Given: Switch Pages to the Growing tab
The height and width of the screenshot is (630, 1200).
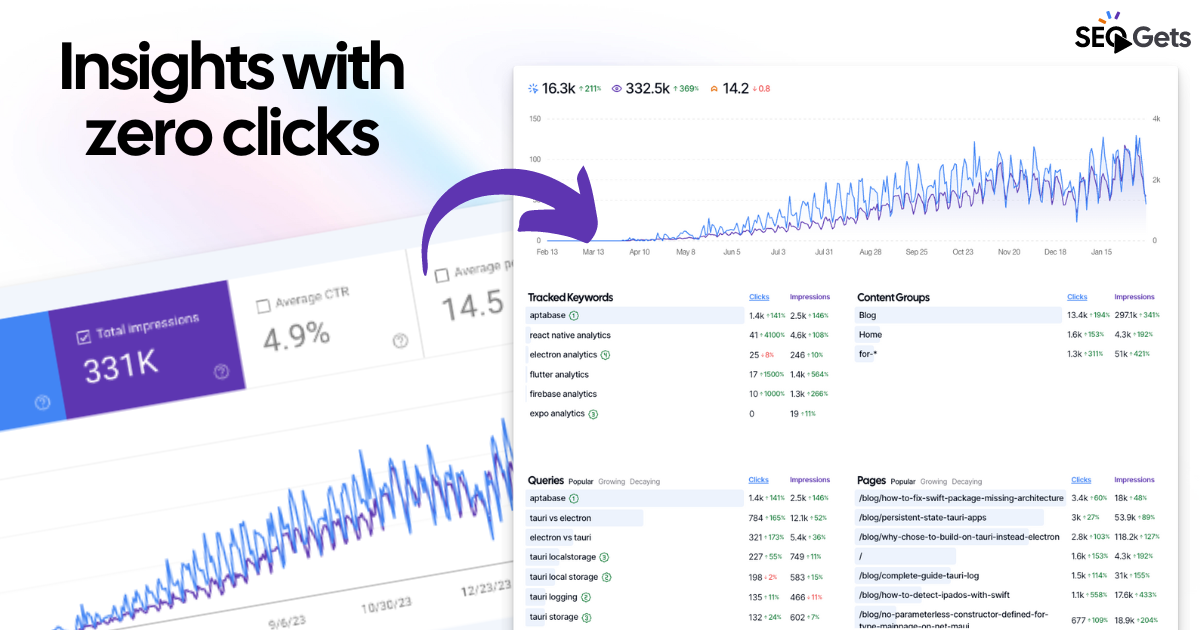Looking at the screenshot, I should [933, 481].
